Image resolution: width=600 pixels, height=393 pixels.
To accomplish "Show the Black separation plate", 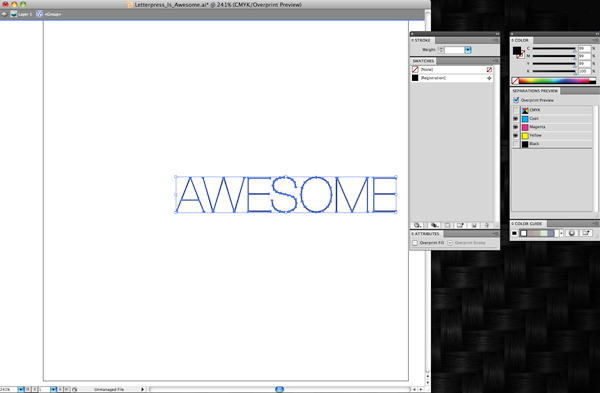I will tap(515, 144).
